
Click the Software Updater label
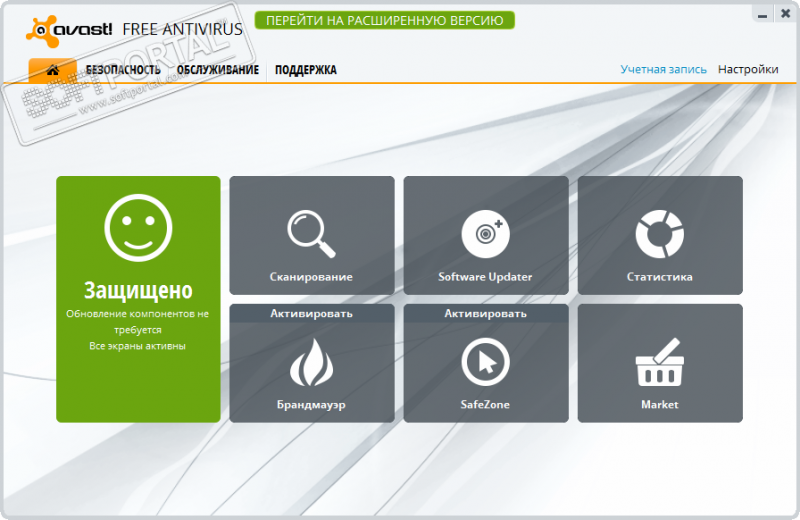pos(485,277)
